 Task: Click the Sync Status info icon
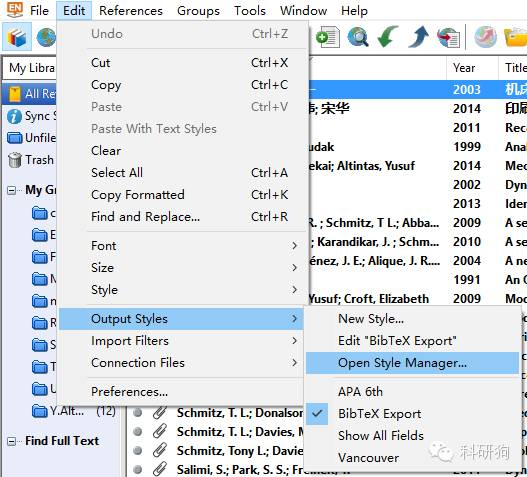point(14,116)
